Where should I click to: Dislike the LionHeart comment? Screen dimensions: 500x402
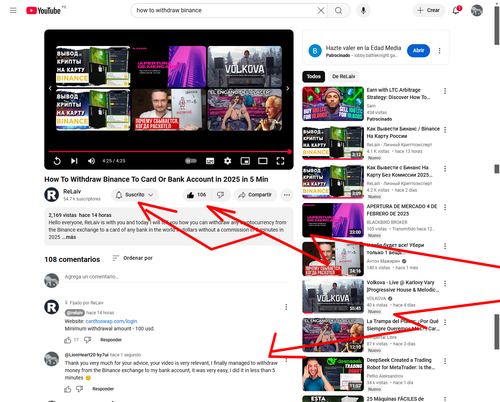click(x=79, y=389)
